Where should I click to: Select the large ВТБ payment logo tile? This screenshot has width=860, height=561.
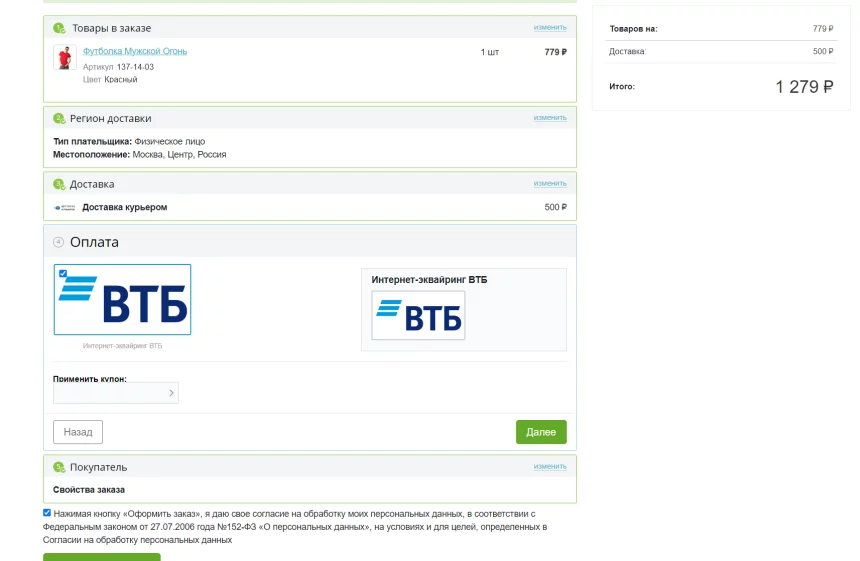(122, 300)
